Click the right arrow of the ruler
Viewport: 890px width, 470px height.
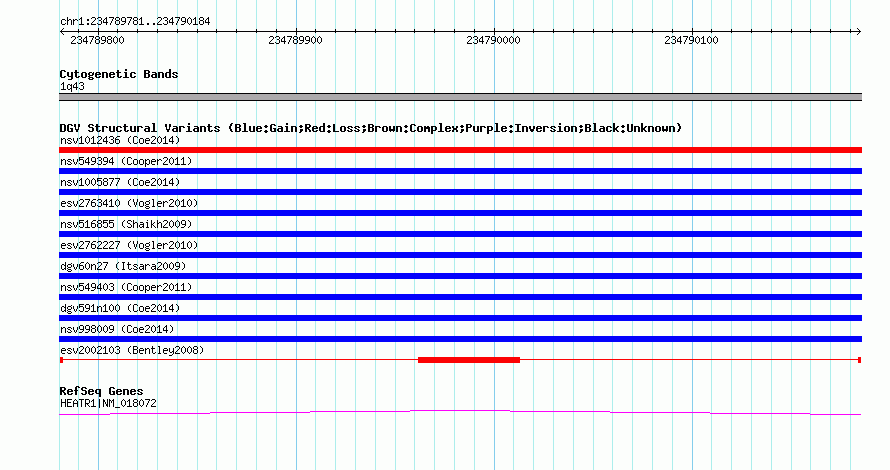pos(858,32)
